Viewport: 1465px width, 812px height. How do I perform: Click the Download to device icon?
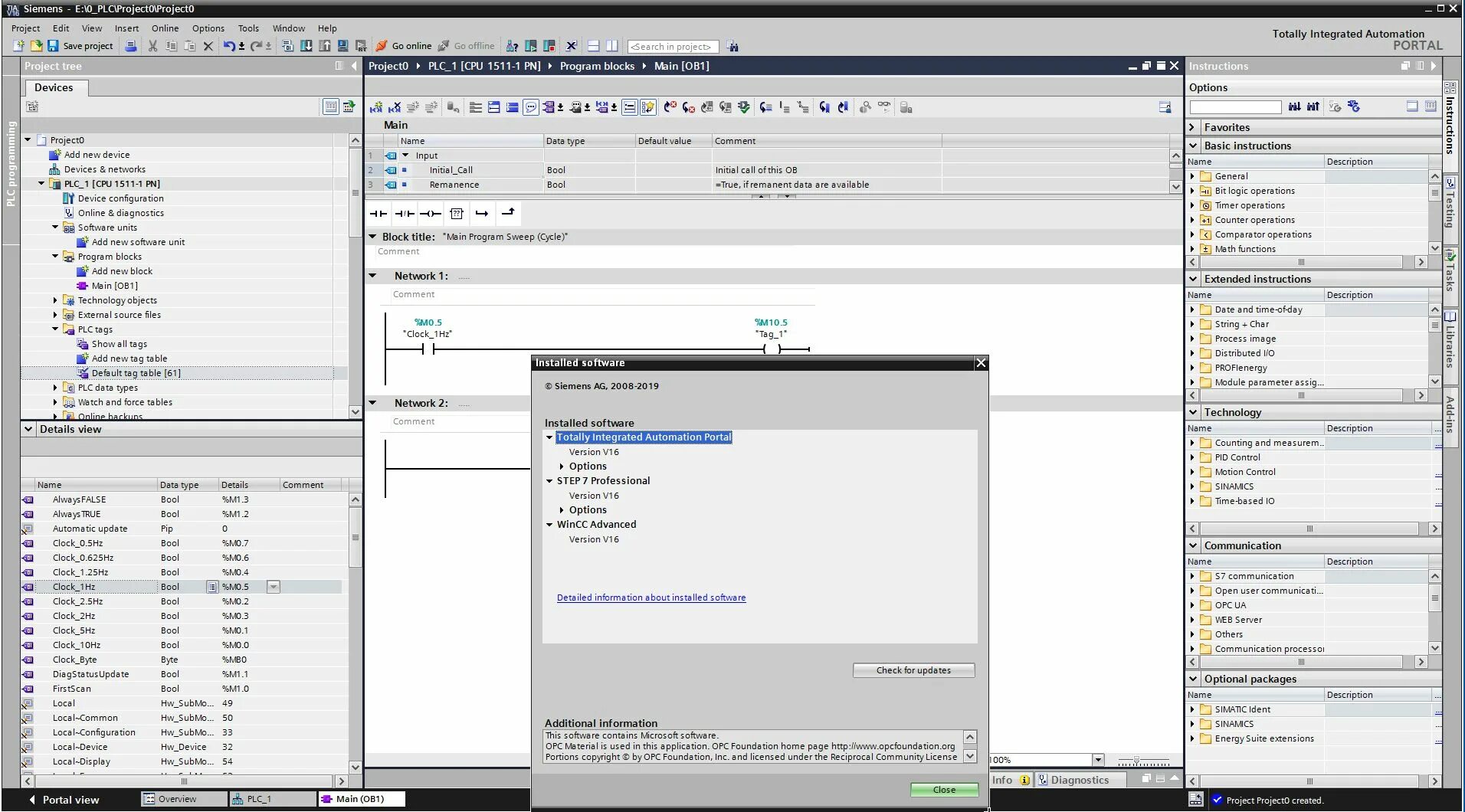point(306,46)
